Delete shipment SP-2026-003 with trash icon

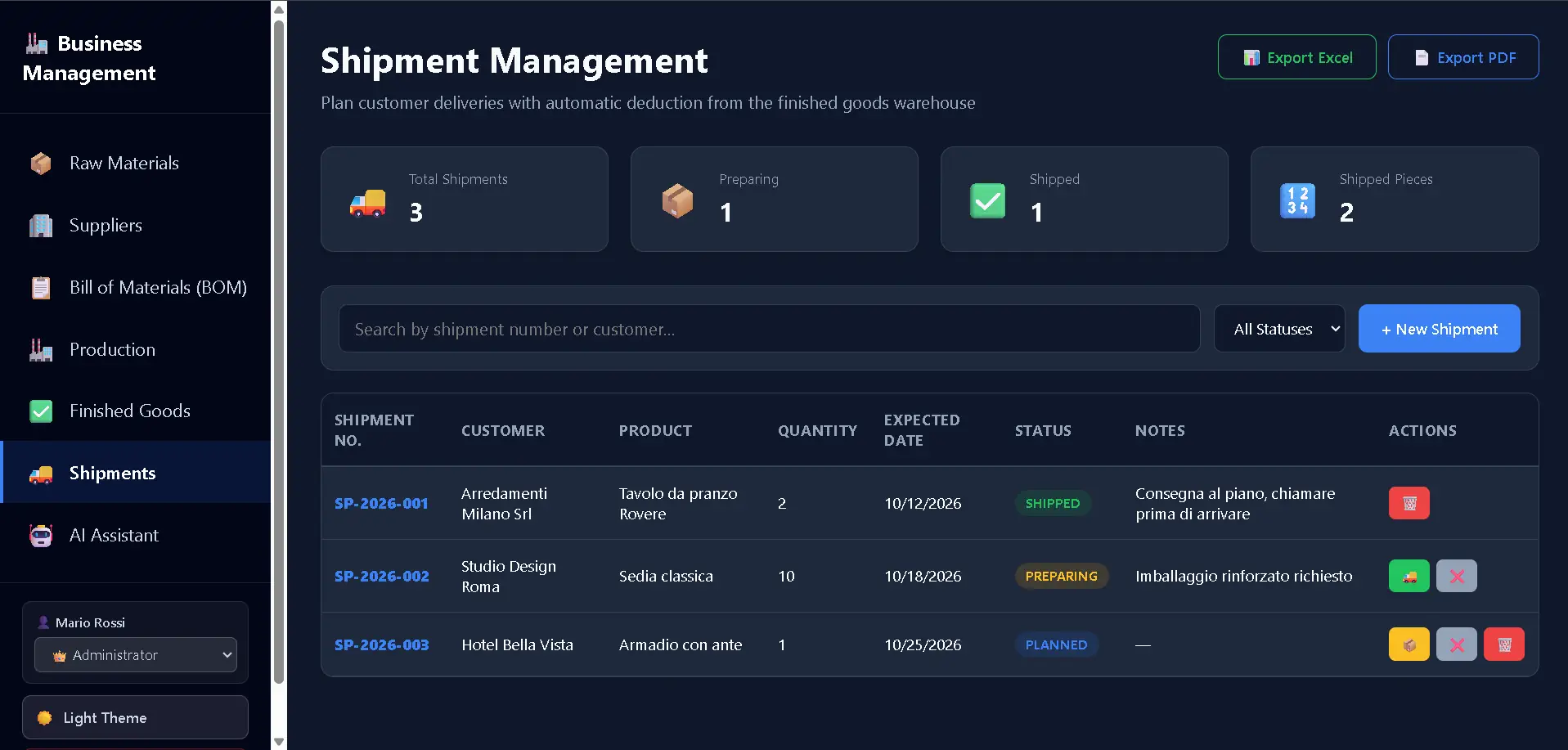pos(1503,644)
